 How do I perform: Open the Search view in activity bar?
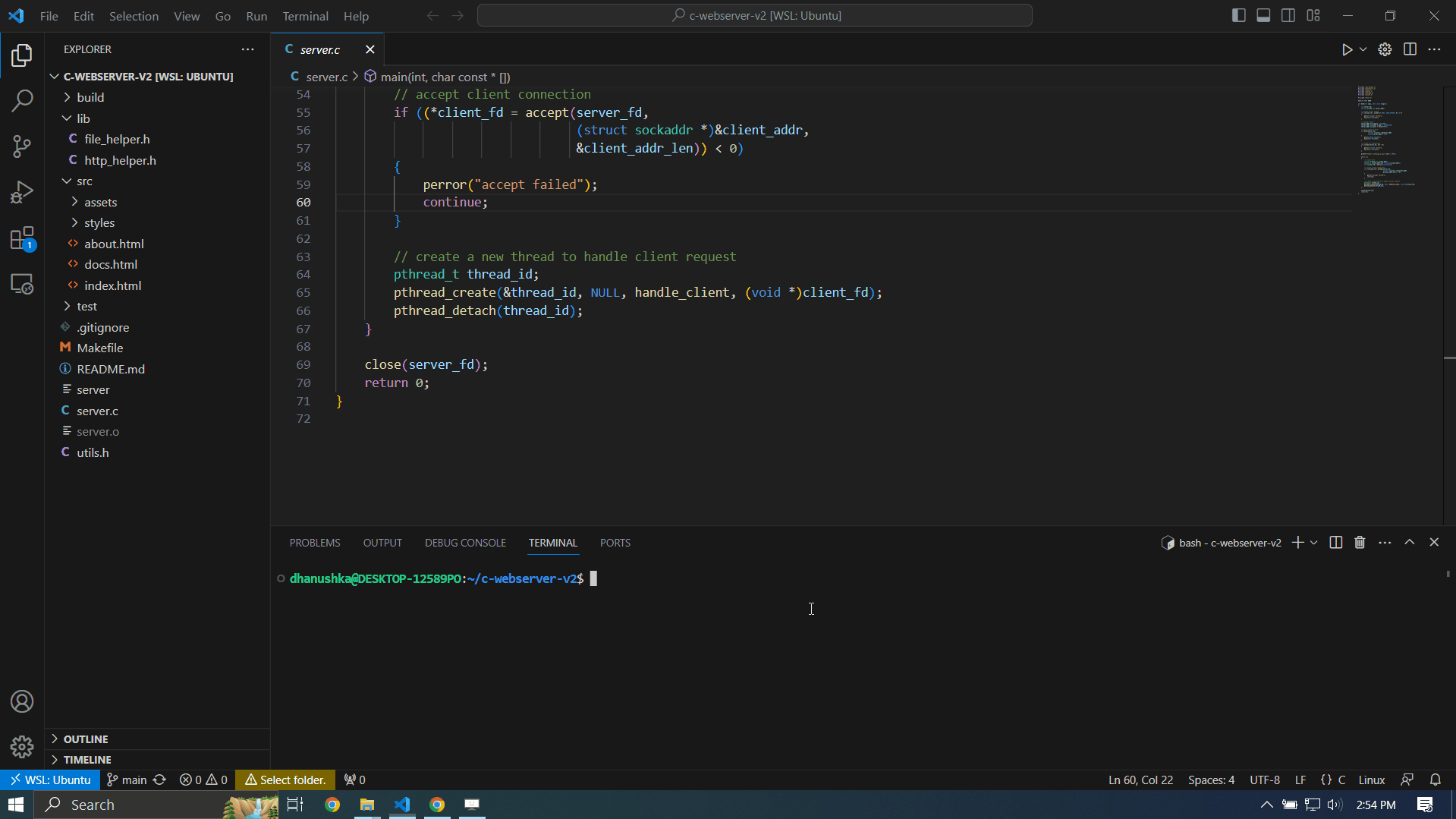(22, 100)
